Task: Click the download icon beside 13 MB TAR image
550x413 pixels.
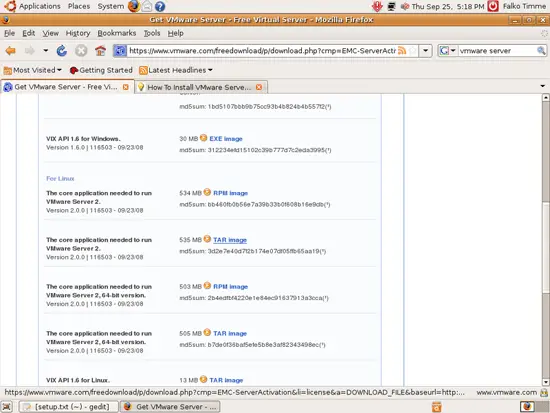Action: pos(203,379)
